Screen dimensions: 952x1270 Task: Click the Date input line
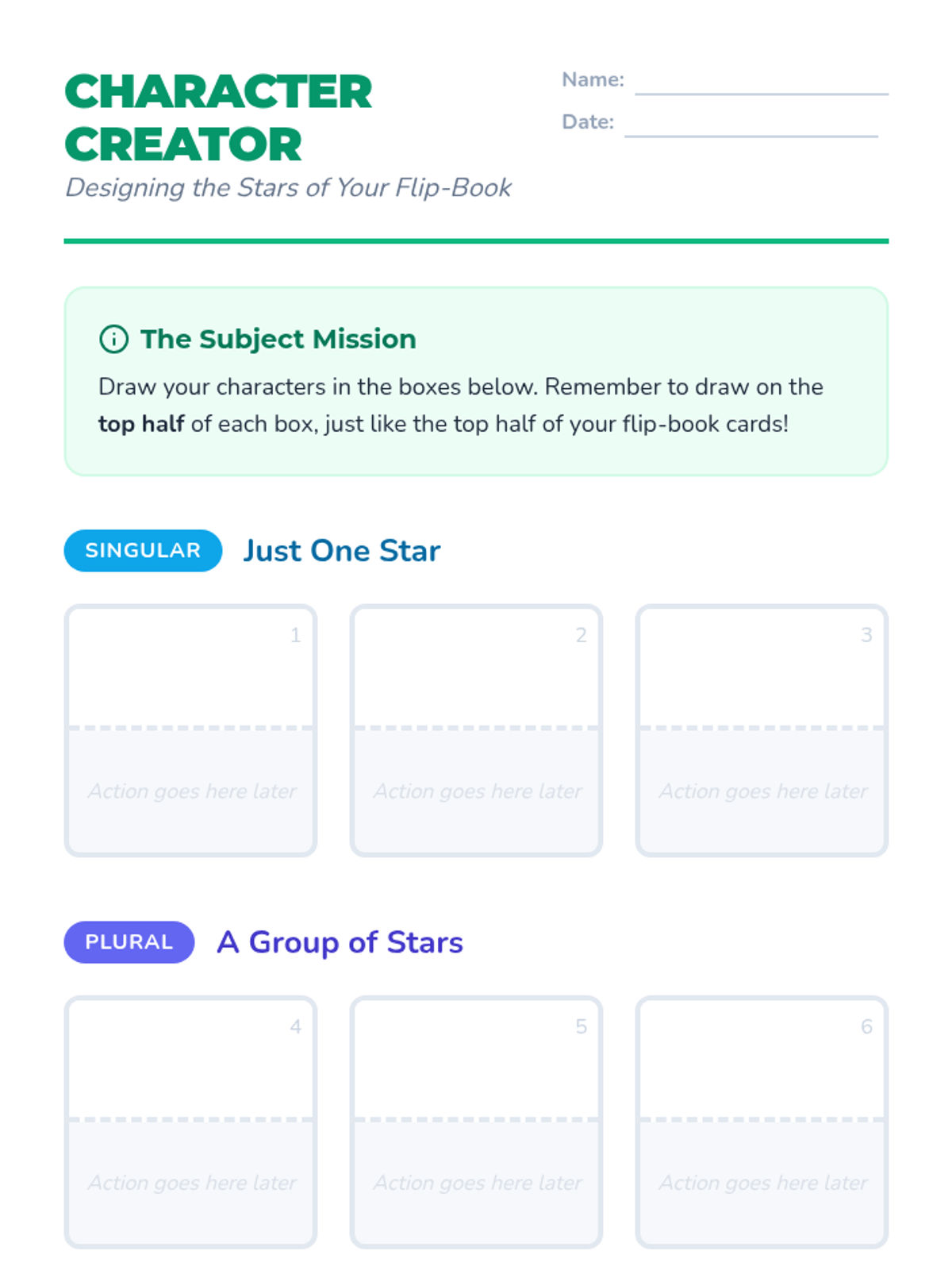coord(750,126)
